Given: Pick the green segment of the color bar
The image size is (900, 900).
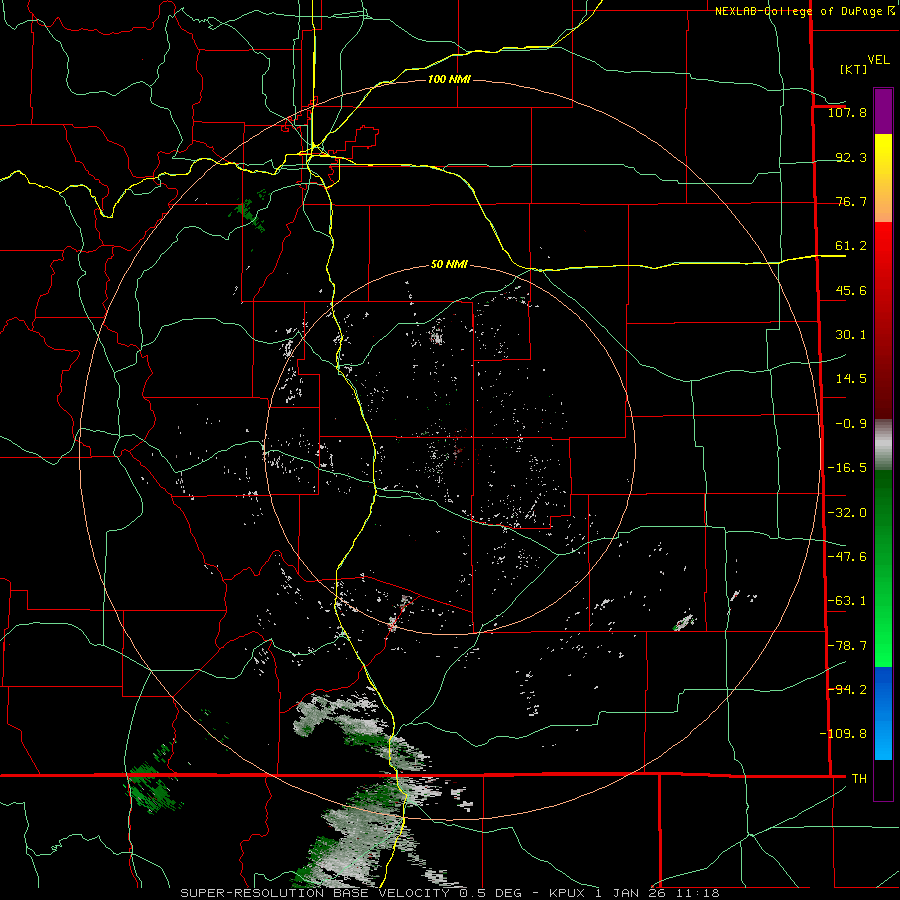Looking at the screenshot, I should [883, 568].
